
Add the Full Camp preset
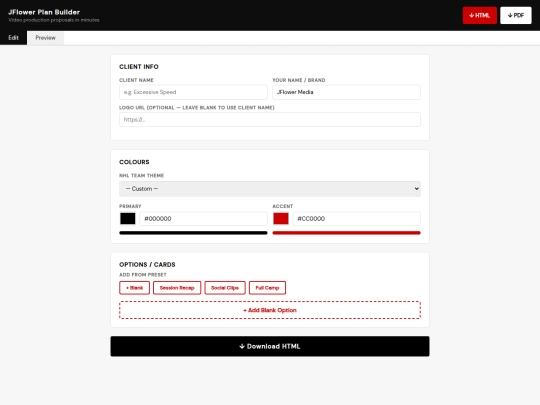(267, 288)
